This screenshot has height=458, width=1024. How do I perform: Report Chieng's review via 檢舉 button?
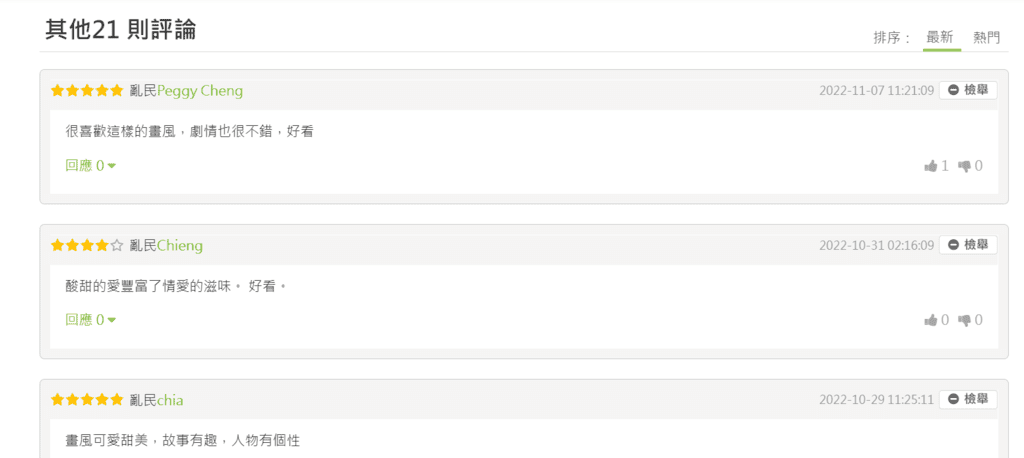tap(968, 245)
